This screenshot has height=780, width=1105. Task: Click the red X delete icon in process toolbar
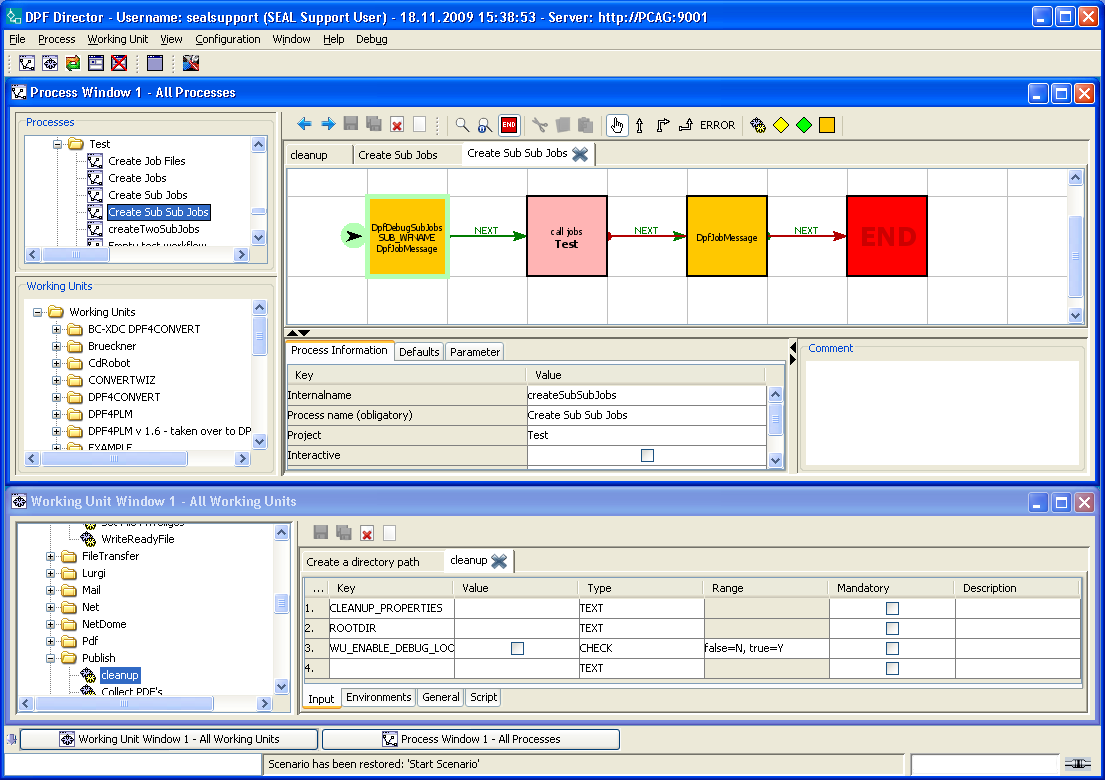[x=396, y=124]
